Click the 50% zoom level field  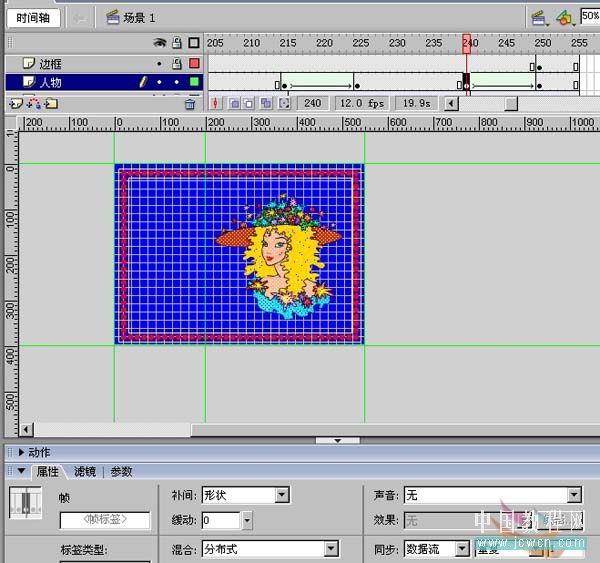click(x=590, y=16)
